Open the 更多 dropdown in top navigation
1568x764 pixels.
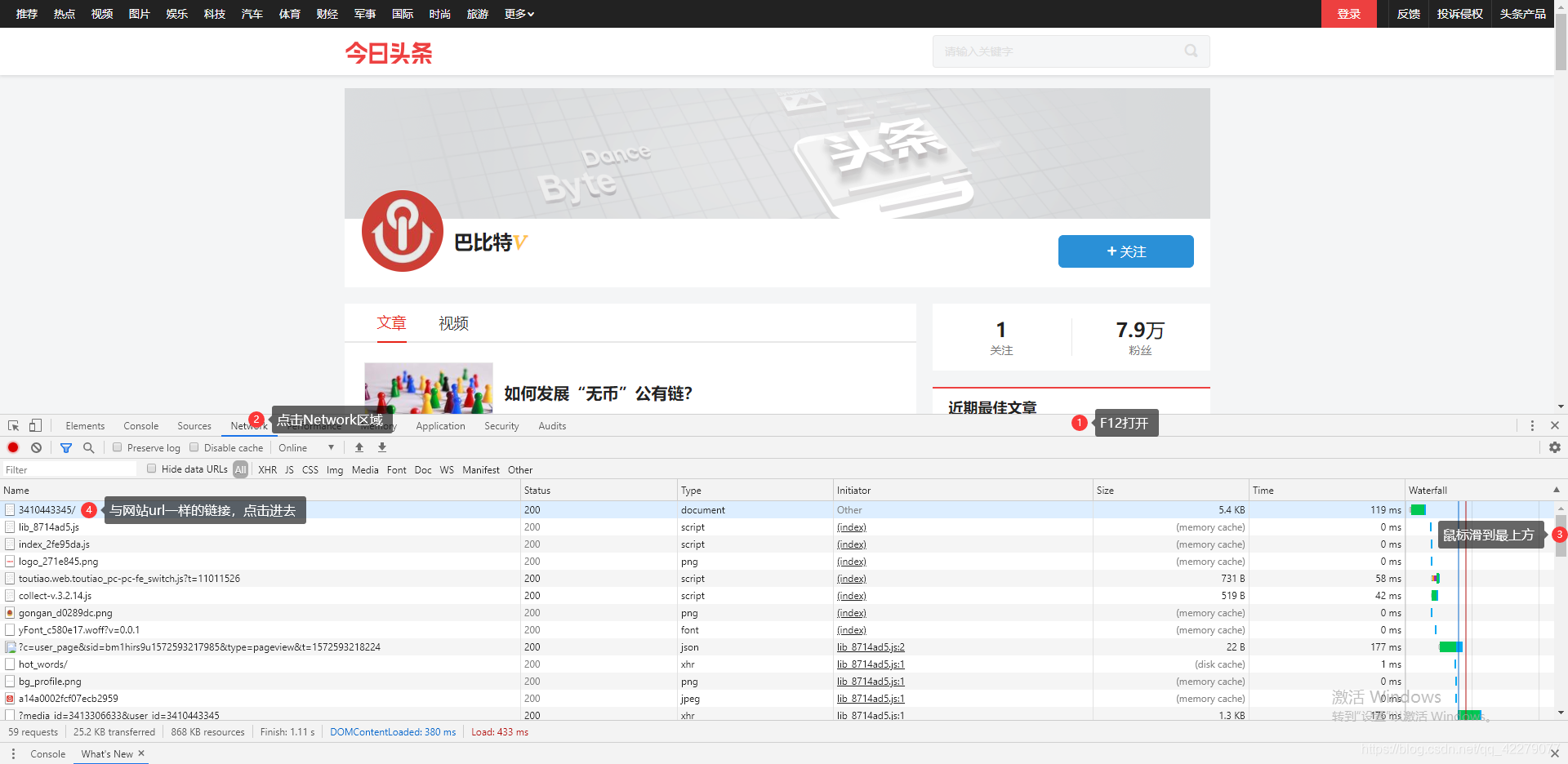(x=519, y=14)
